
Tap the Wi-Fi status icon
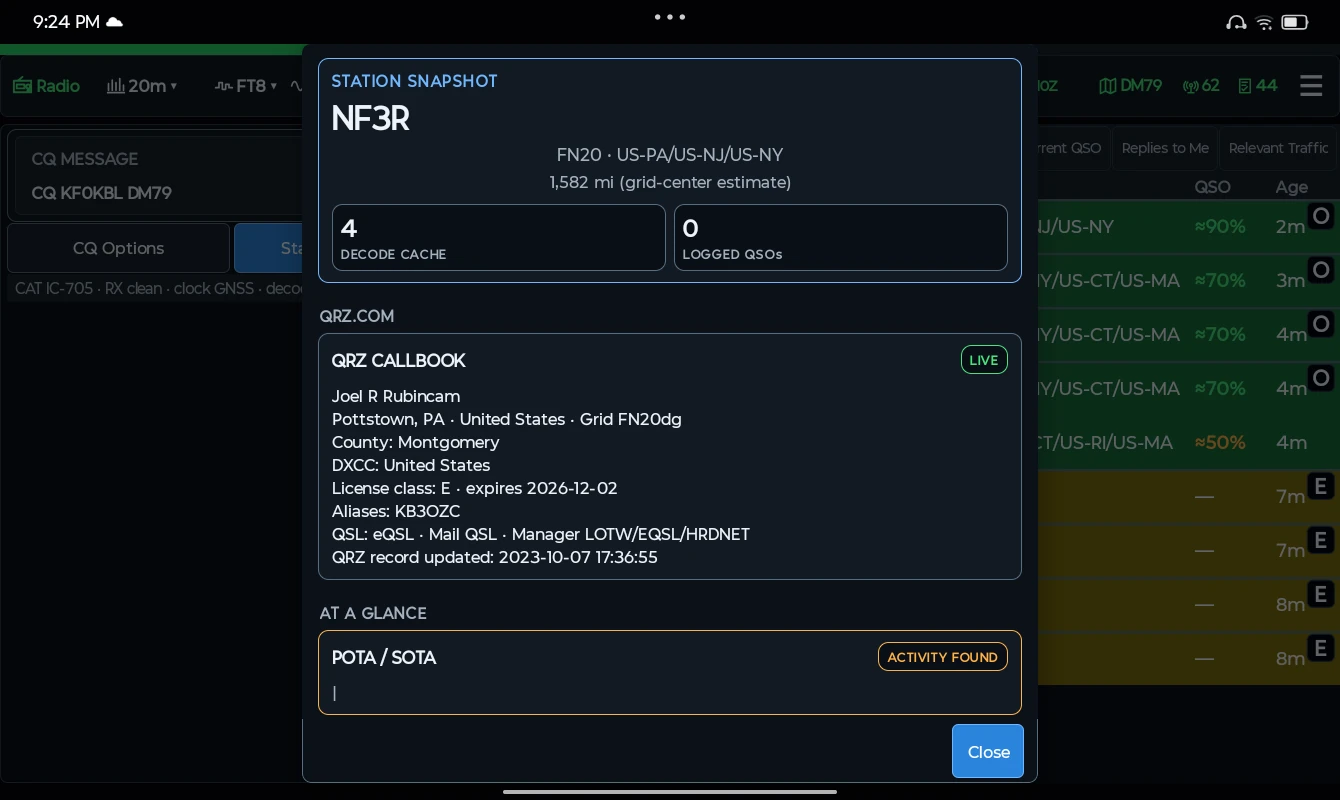tap(1264, 22)
